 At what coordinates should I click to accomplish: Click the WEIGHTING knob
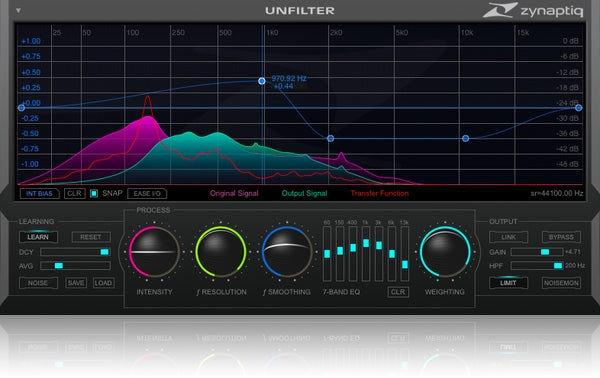[445, 252]
